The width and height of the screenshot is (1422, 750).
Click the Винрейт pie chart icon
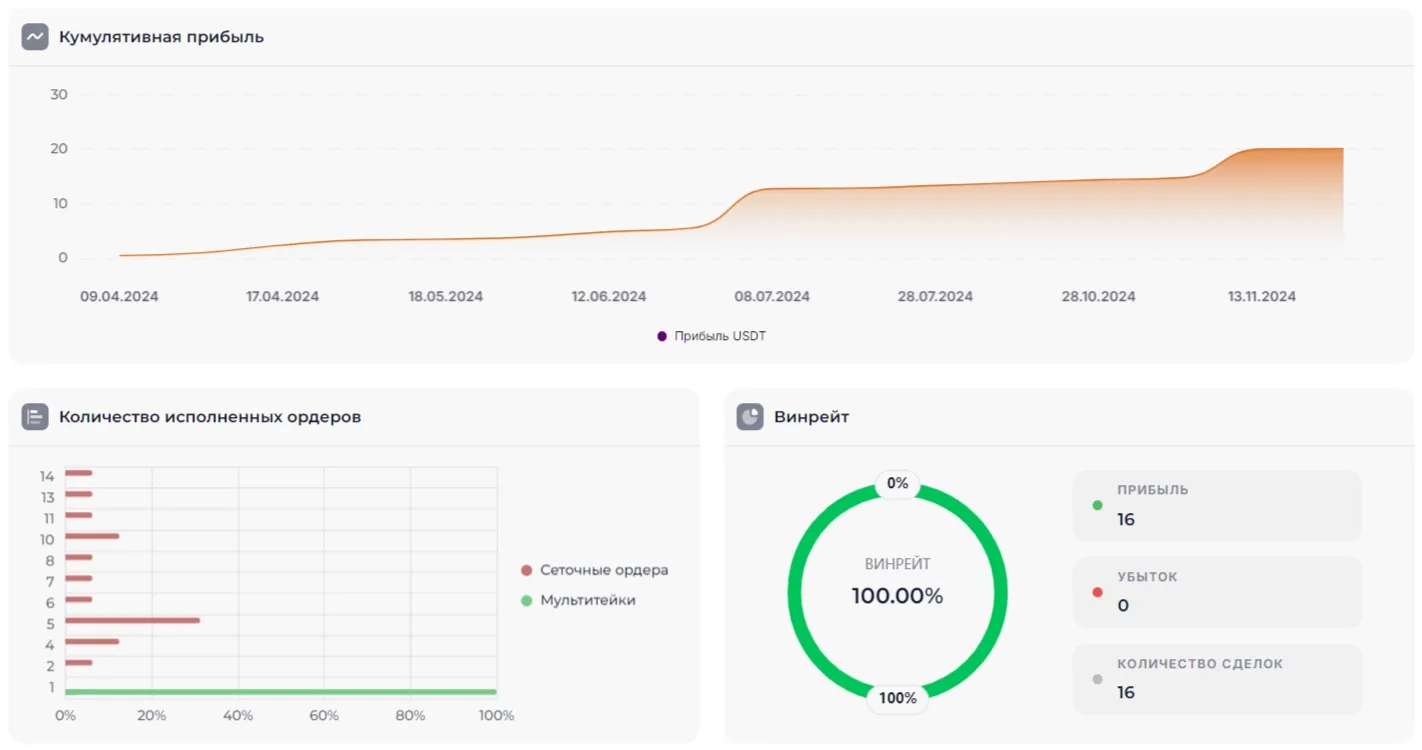pyautogui.click(x=750, y=417)
